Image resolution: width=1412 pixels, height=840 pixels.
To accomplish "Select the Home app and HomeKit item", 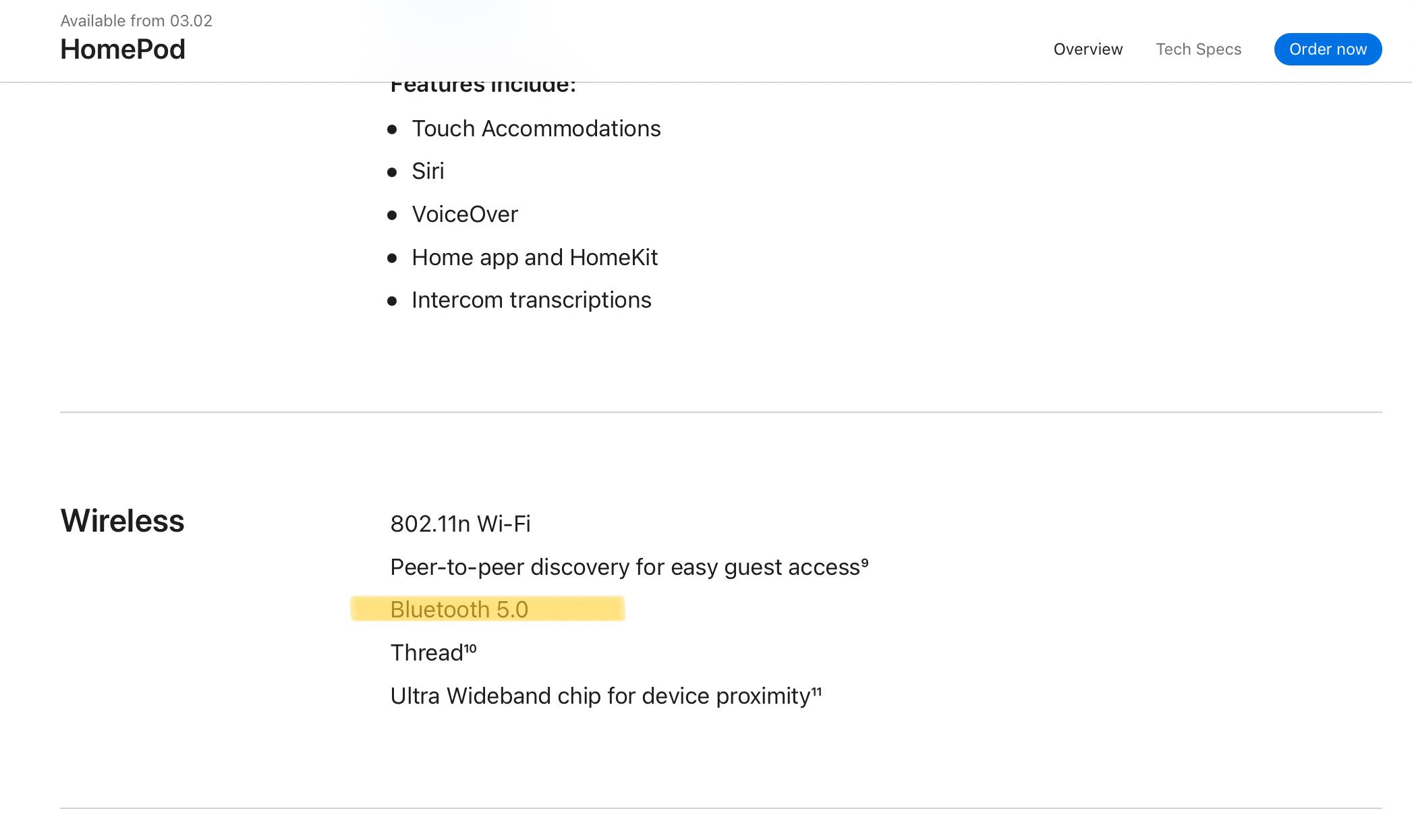I will click(x=534, y=257).
